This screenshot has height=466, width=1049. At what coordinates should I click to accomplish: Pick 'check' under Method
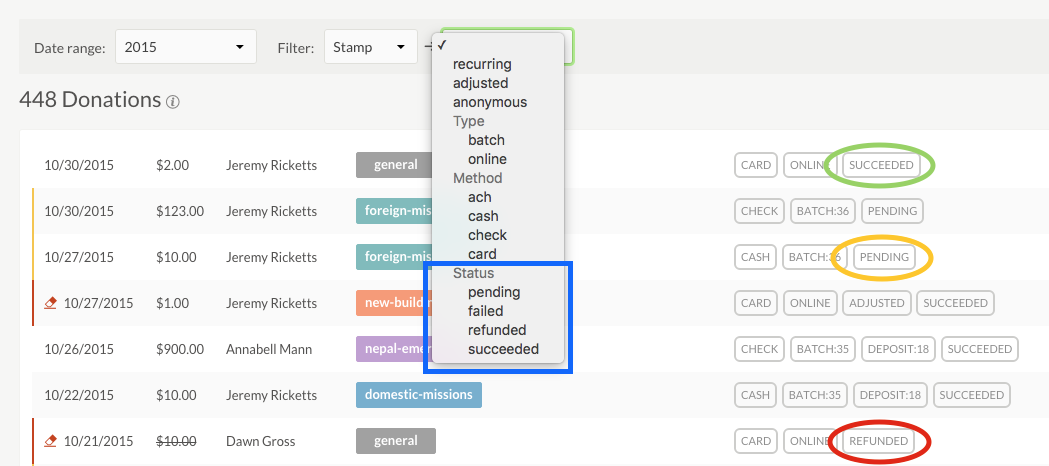pyautogui.click(x=487, y=235)
